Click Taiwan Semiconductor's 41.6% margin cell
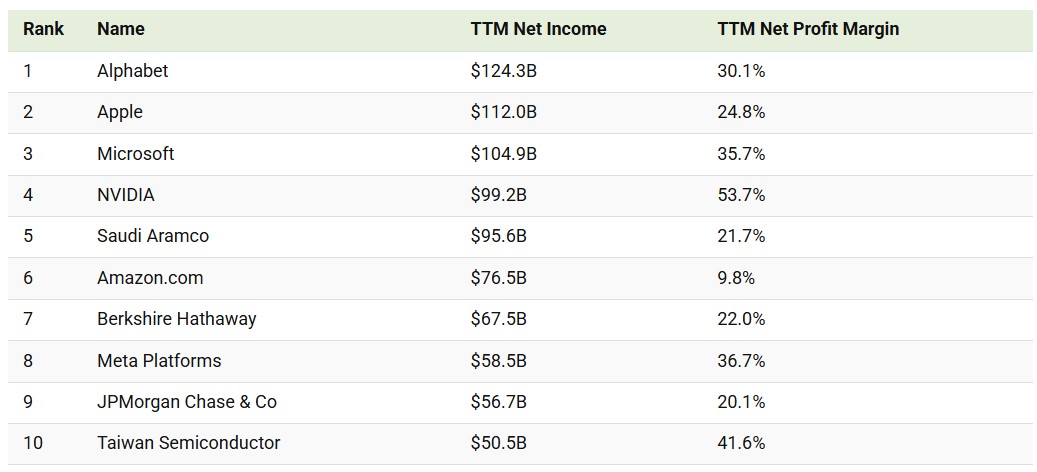1037x472 pixels. pyautogui.click(x=741, y=443)
